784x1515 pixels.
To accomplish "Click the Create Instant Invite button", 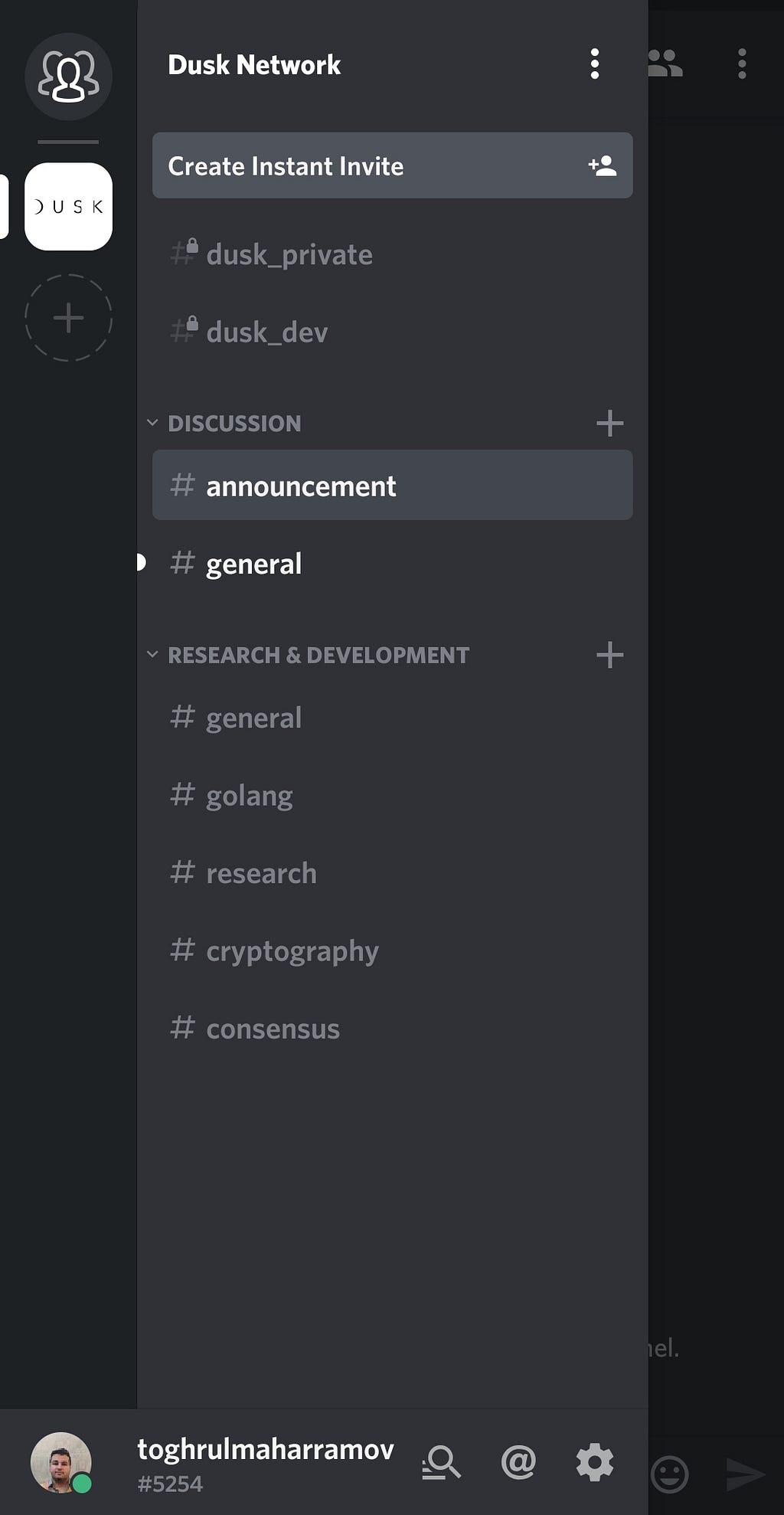I will pos(392,165).
